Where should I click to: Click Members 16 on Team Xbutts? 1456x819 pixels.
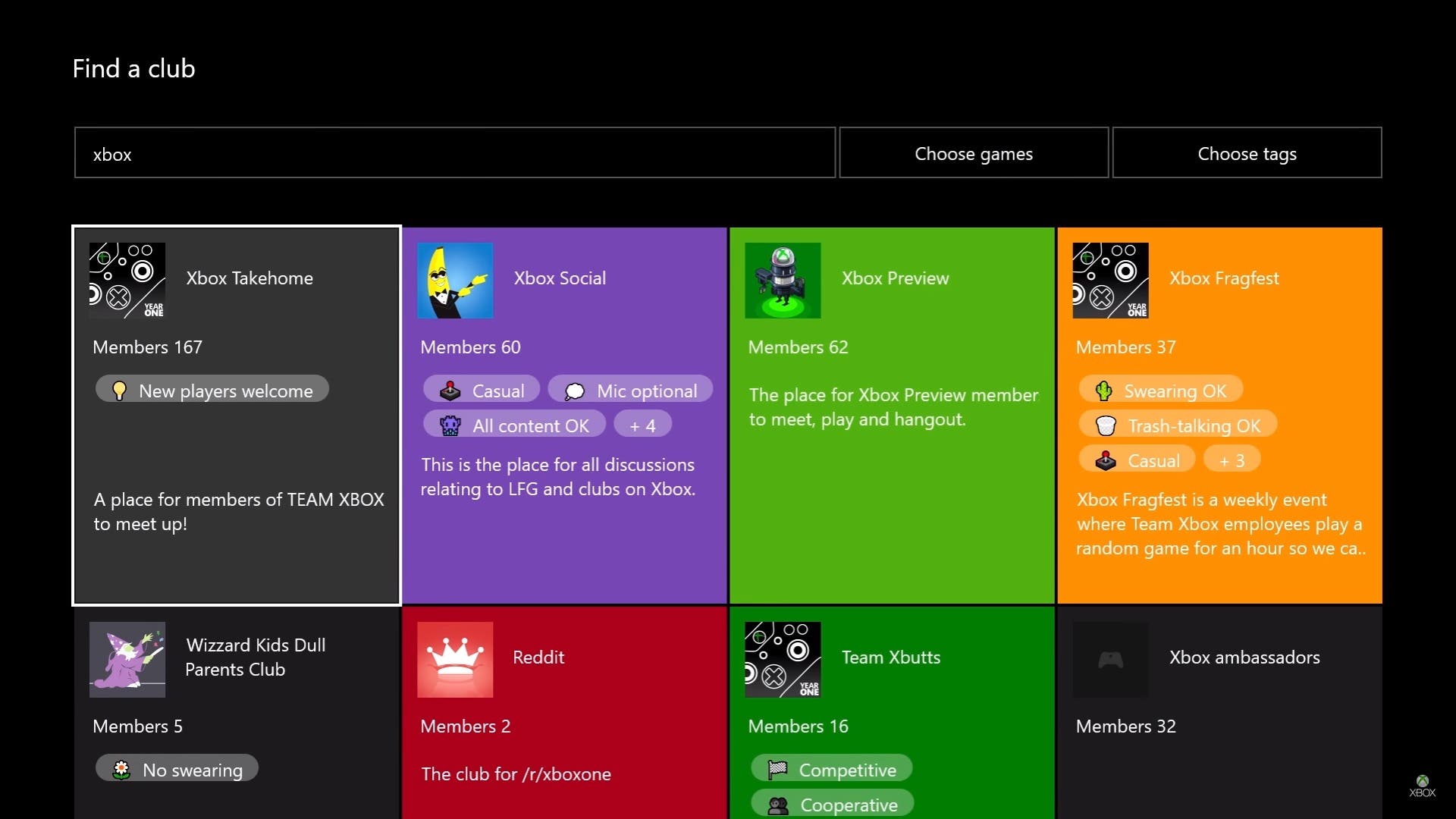point(798,726)
